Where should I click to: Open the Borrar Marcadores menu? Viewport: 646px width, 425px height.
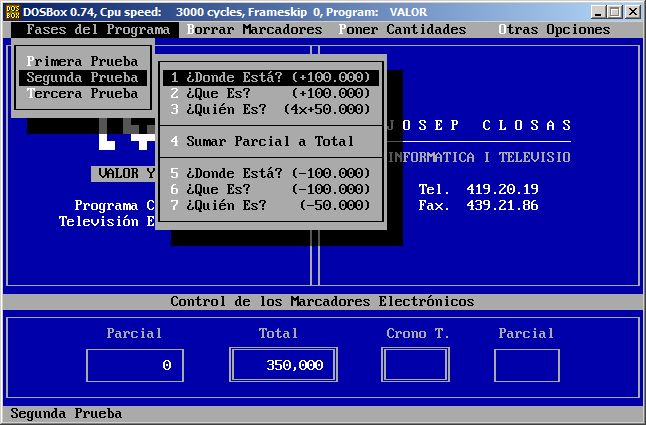click(x=254, y=29)
